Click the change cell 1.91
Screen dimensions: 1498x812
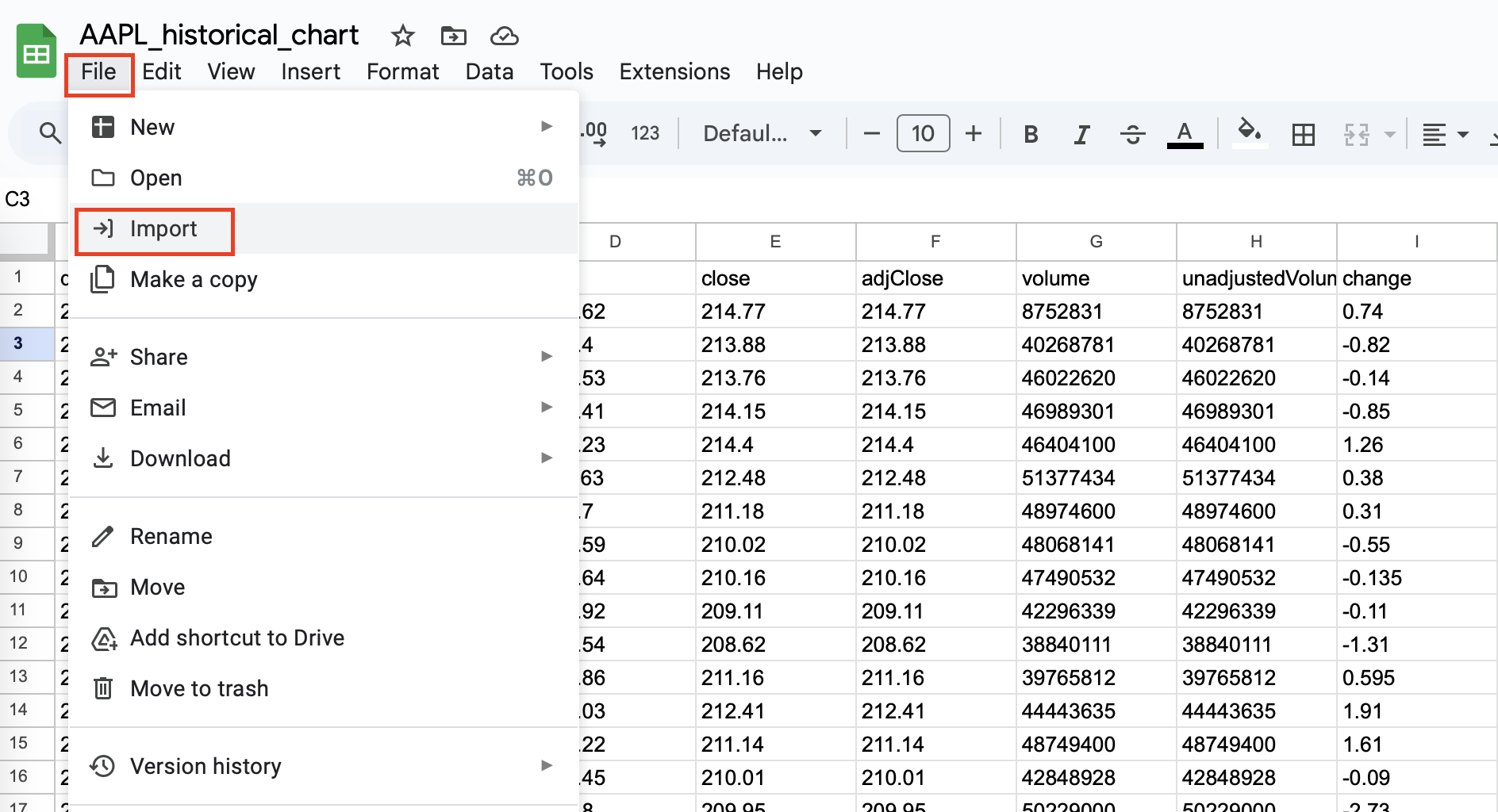pyautogui.click(x=1416, y=711)
